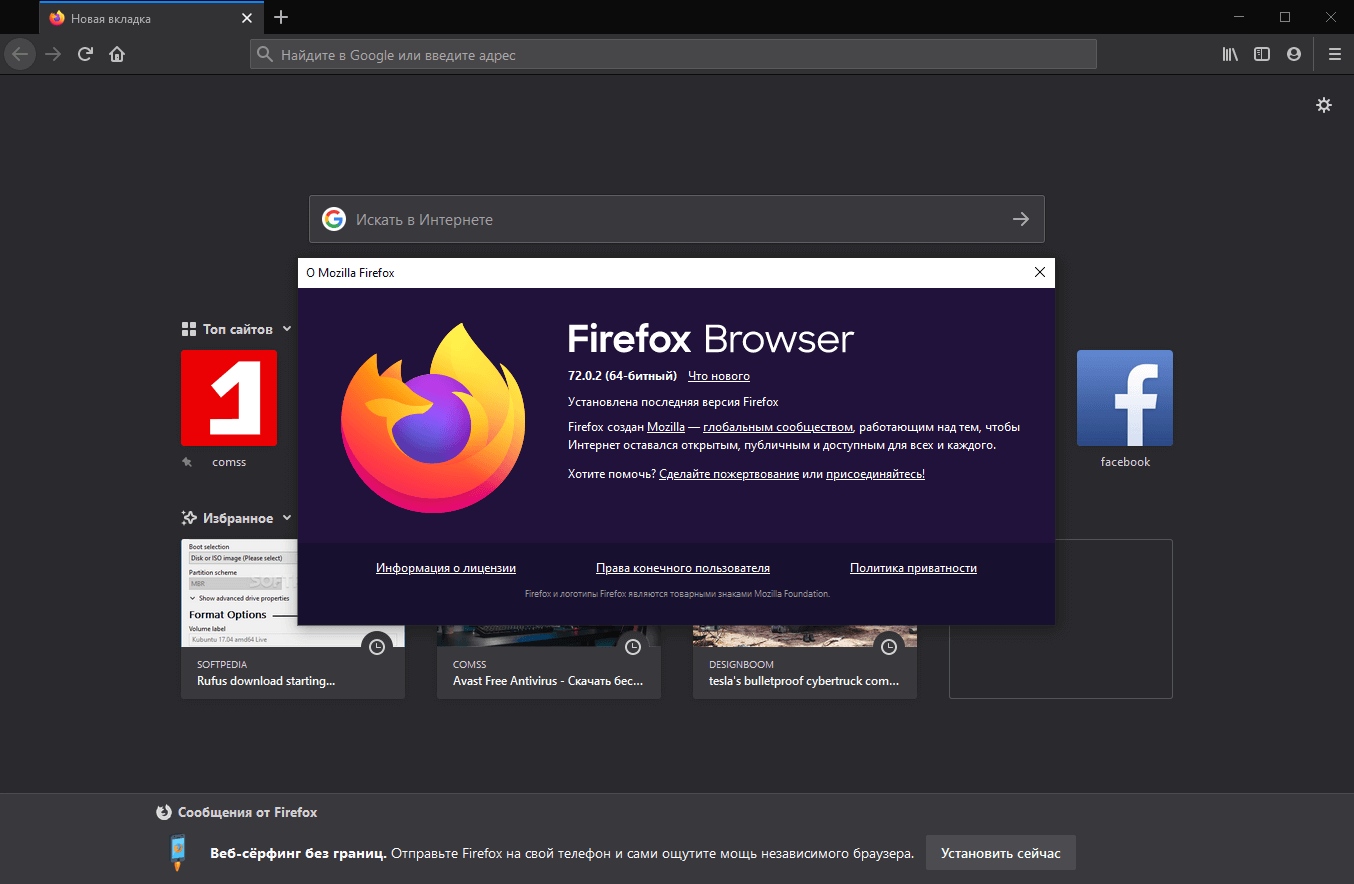Toggle the browser sidebar

(1261, 54)
